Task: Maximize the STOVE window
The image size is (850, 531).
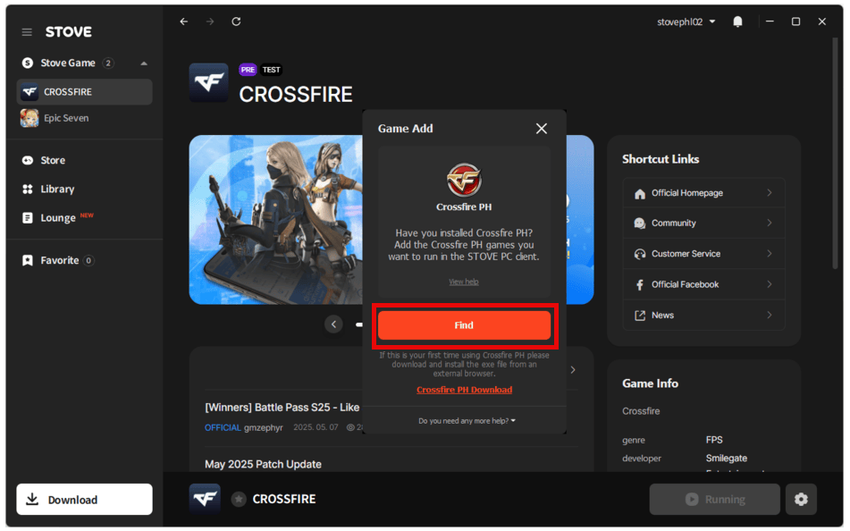Action: 796,22
